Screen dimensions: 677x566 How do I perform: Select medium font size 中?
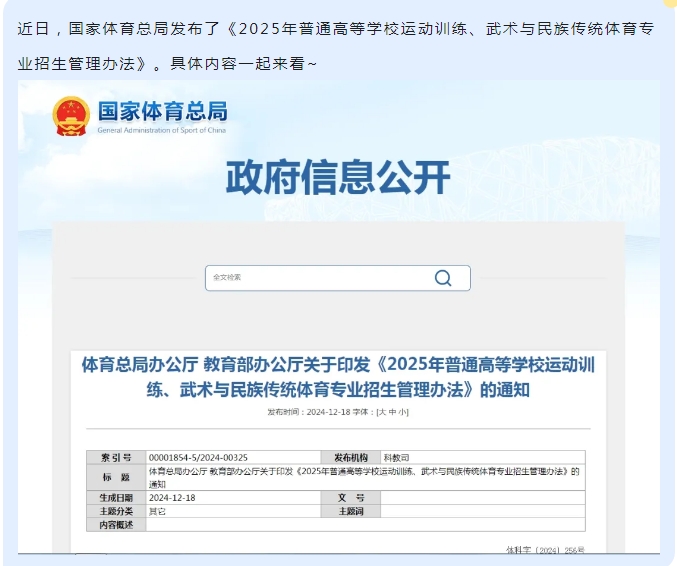coord(392,412)
